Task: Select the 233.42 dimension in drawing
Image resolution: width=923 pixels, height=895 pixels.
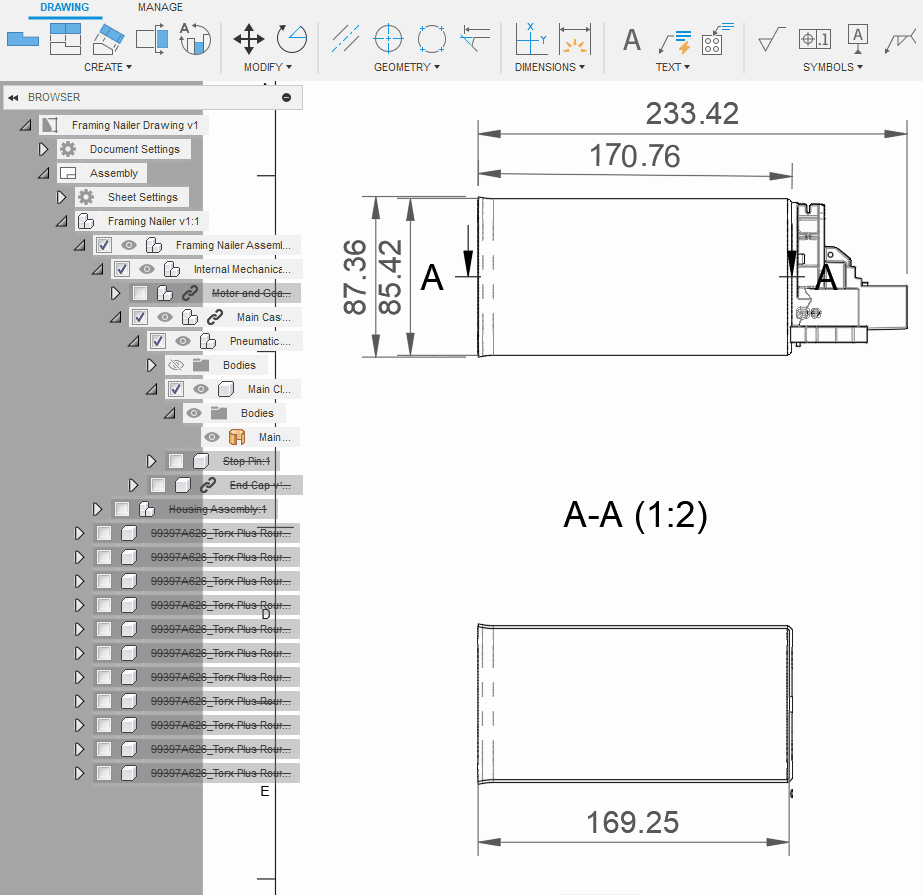Action: 692,114
